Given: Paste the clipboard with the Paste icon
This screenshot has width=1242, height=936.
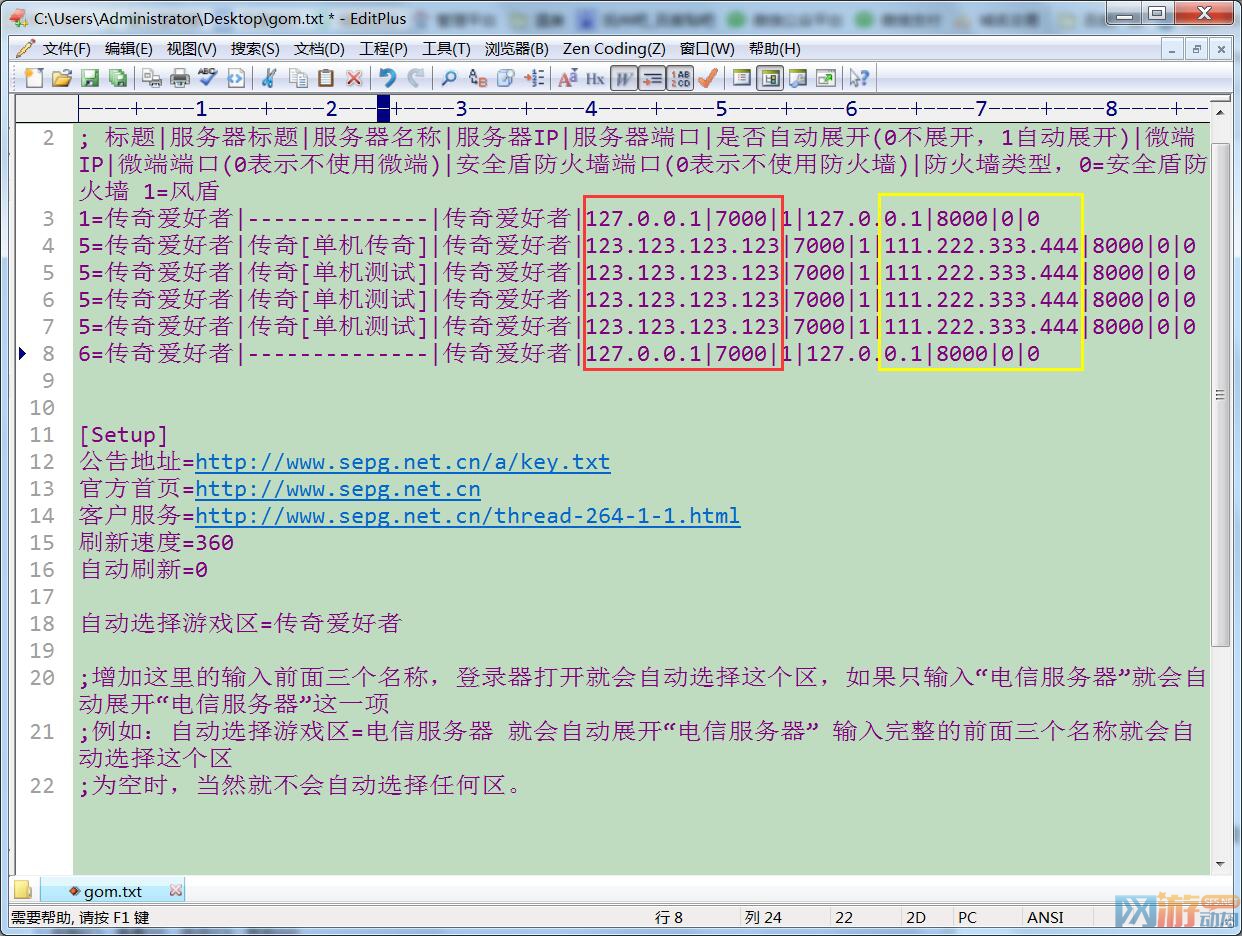Looking at the screenshot, I should pyautogui.click(x=325, y=78).
